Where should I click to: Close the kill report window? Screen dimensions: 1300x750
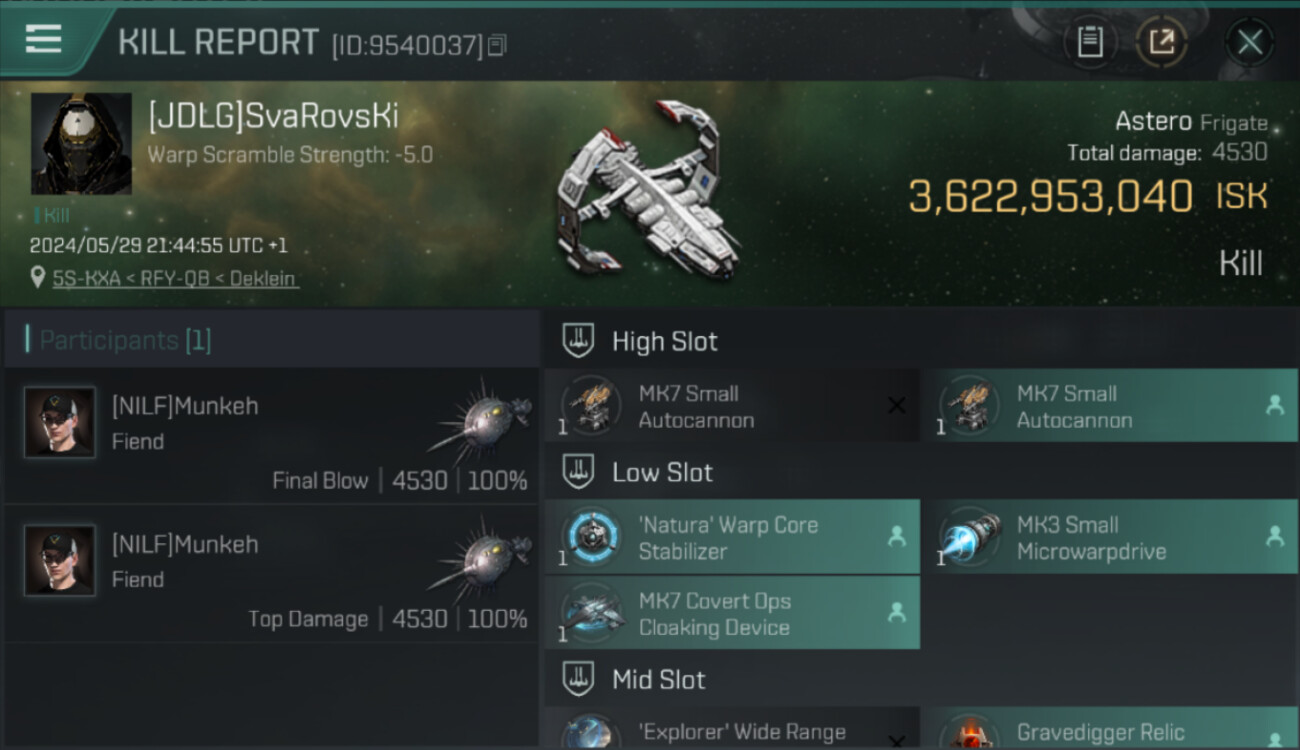[1250, 42]
